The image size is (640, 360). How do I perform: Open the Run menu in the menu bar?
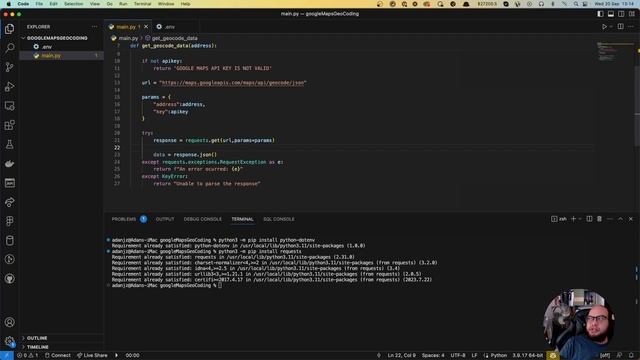pyautogui.click(x=123, y=4)
